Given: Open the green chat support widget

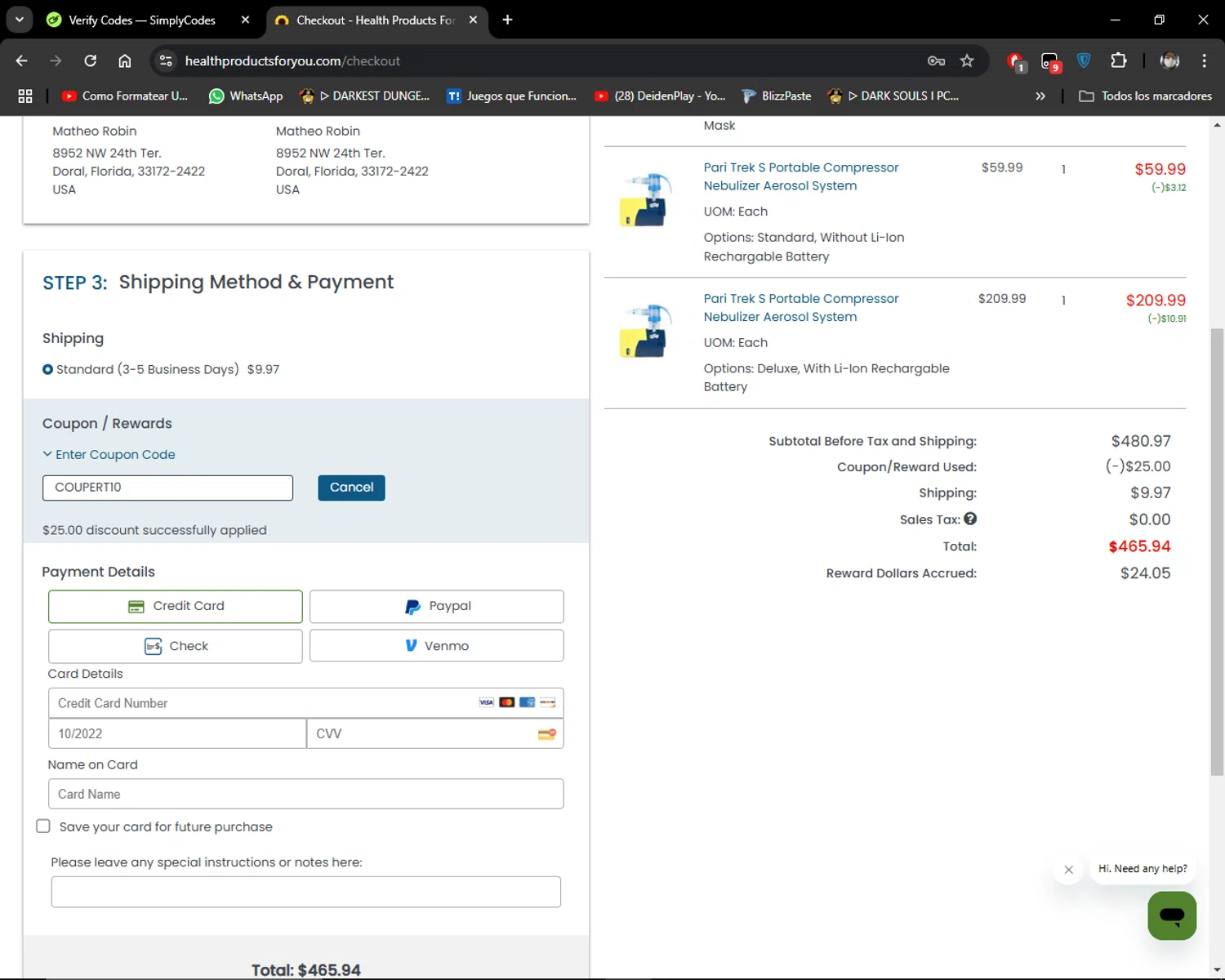Looking at the screenshot, I should (1171, 915).
